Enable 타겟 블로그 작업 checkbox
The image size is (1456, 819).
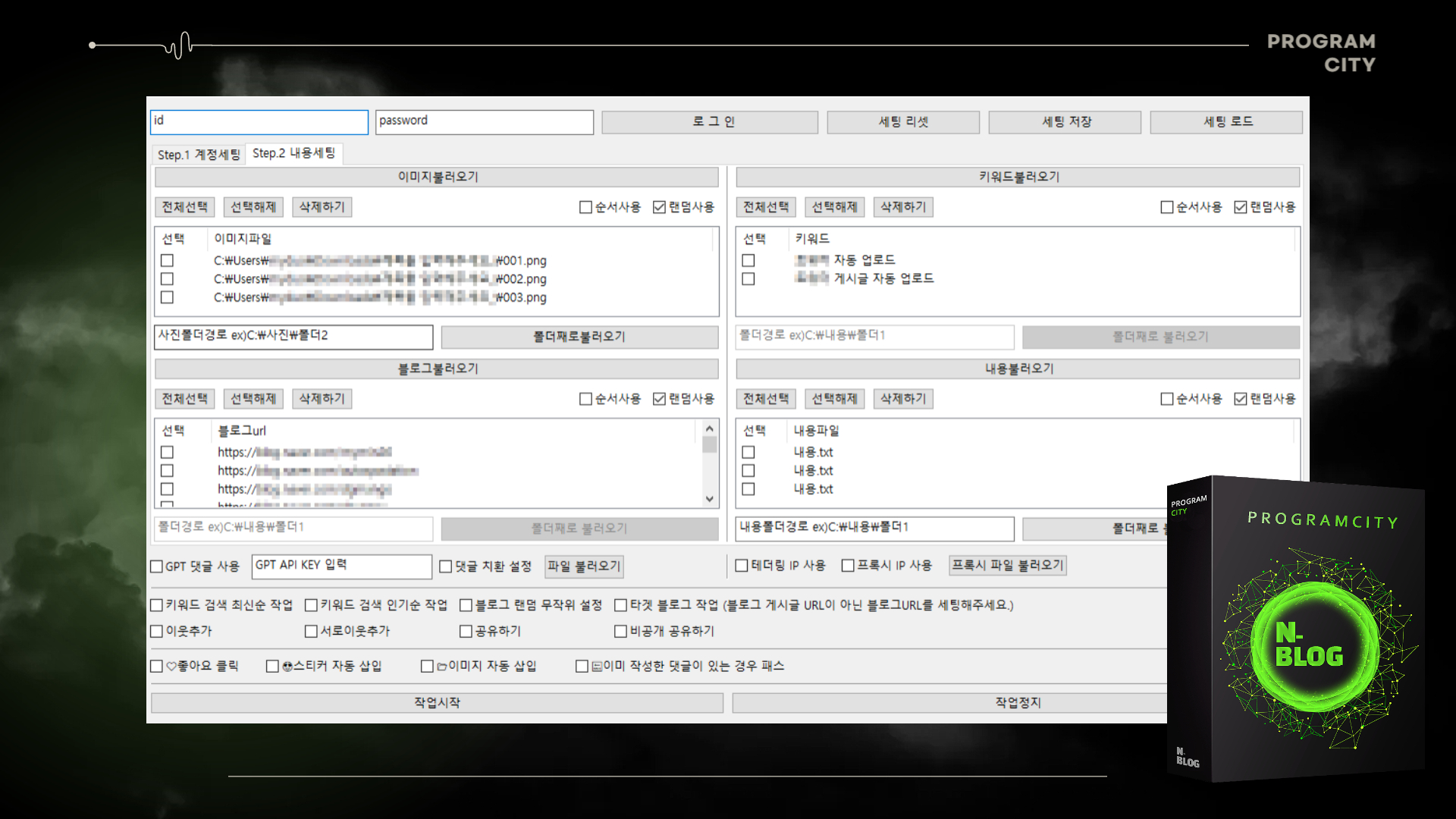814,605
